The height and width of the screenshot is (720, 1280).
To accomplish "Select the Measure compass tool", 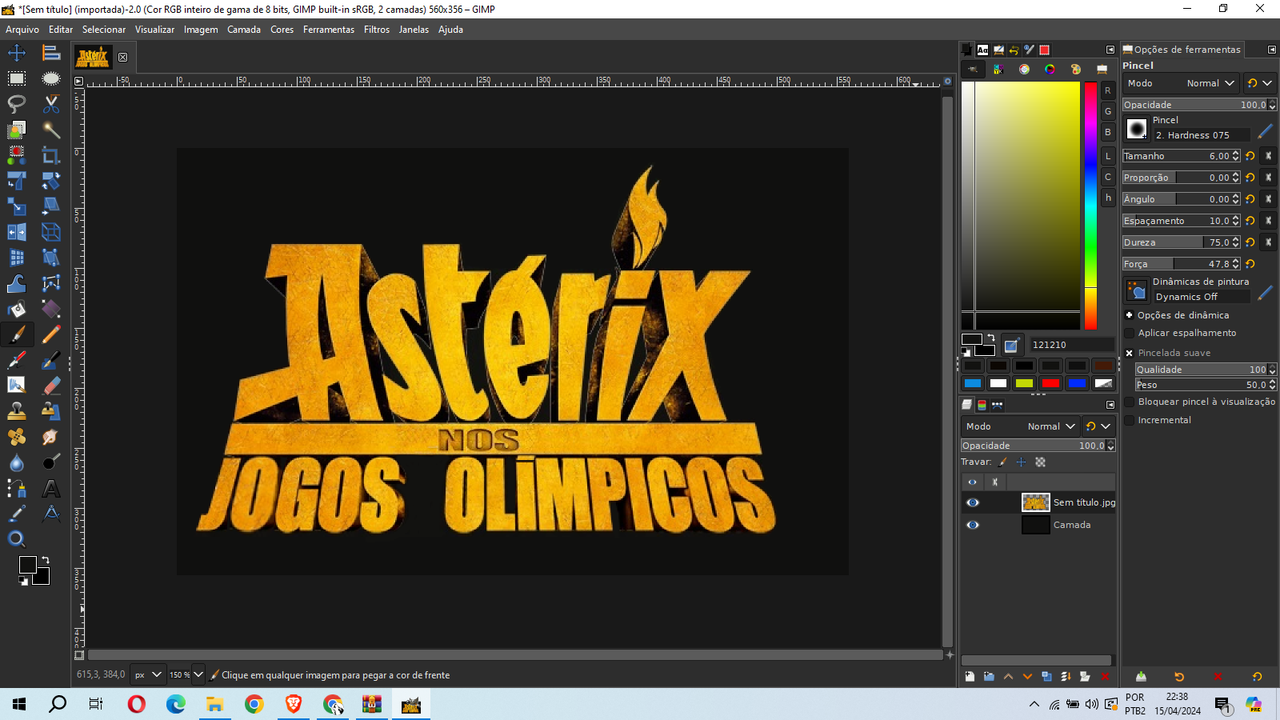I will [x=51, y=514].
